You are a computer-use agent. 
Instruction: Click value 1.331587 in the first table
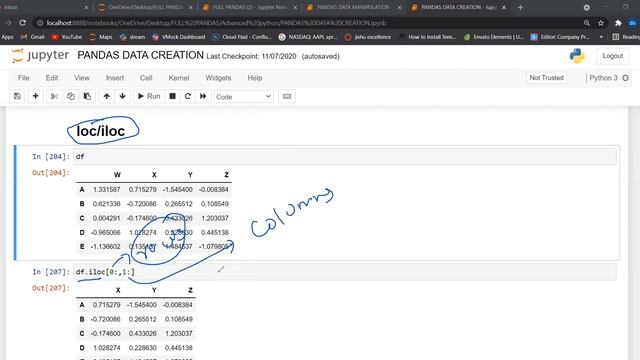click(x=107, y=189)
